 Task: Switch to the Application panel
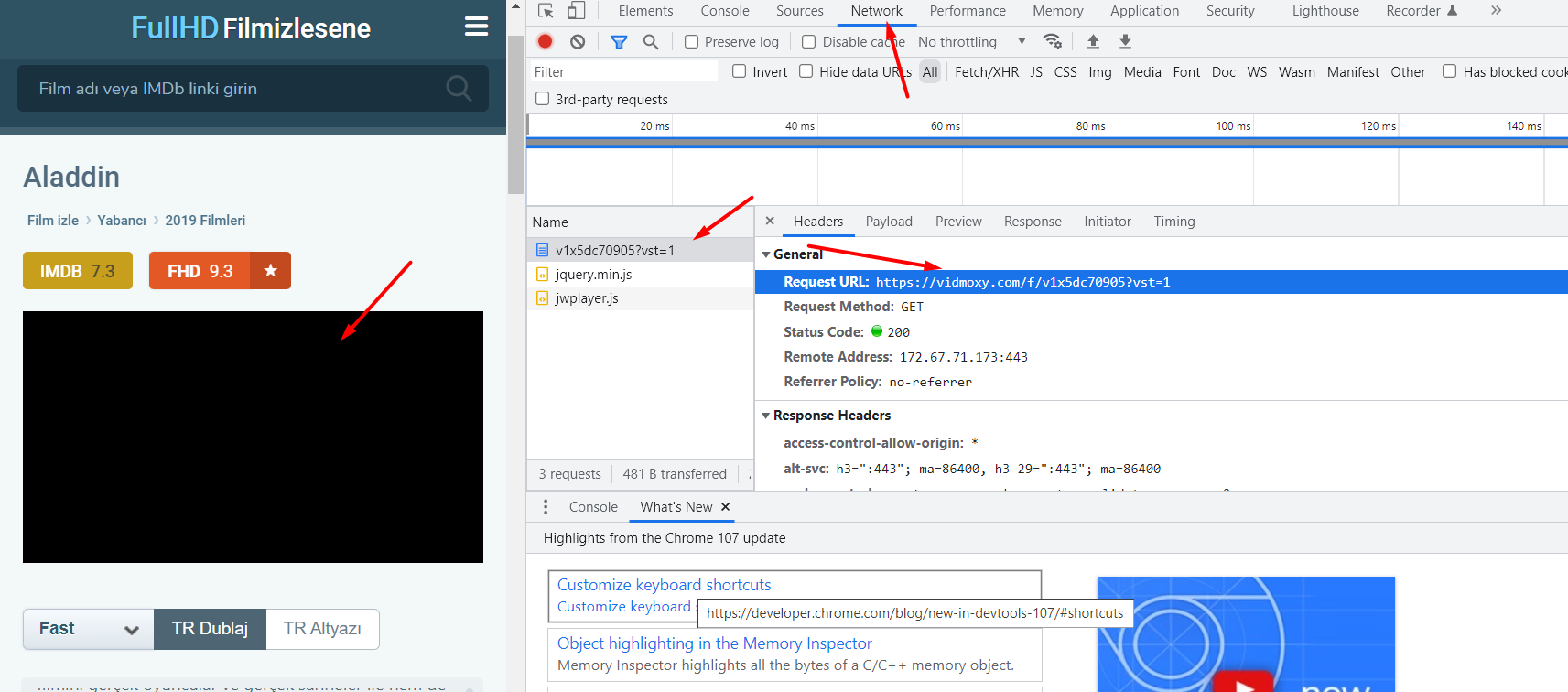[1144, 11]
